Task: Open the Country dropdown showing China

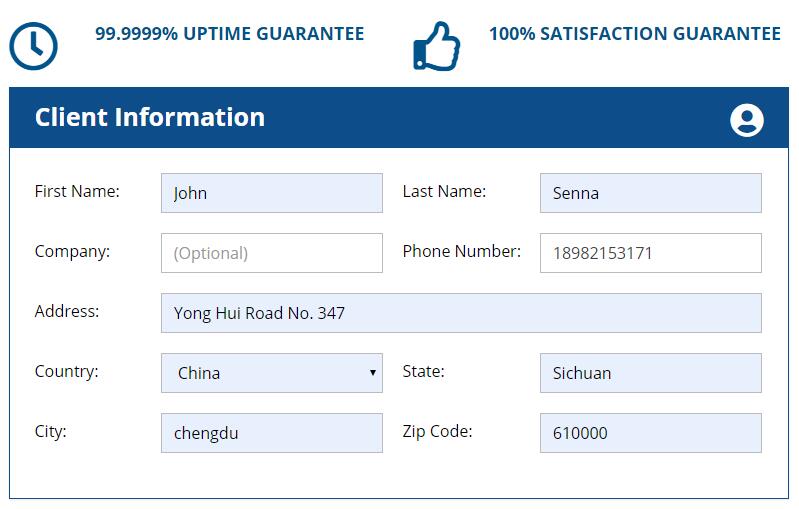Action: tap(272, 373)
